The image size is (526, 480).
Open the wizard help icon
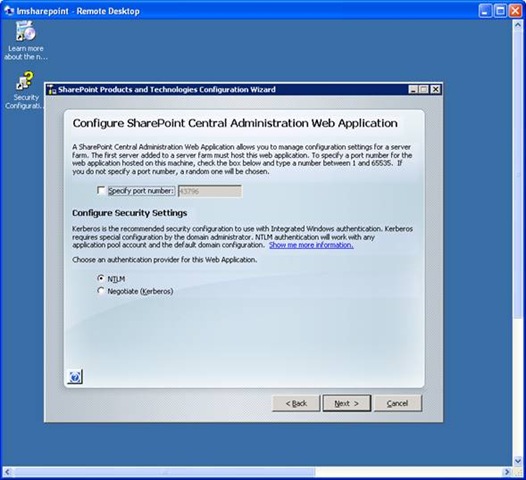point(75,377)
